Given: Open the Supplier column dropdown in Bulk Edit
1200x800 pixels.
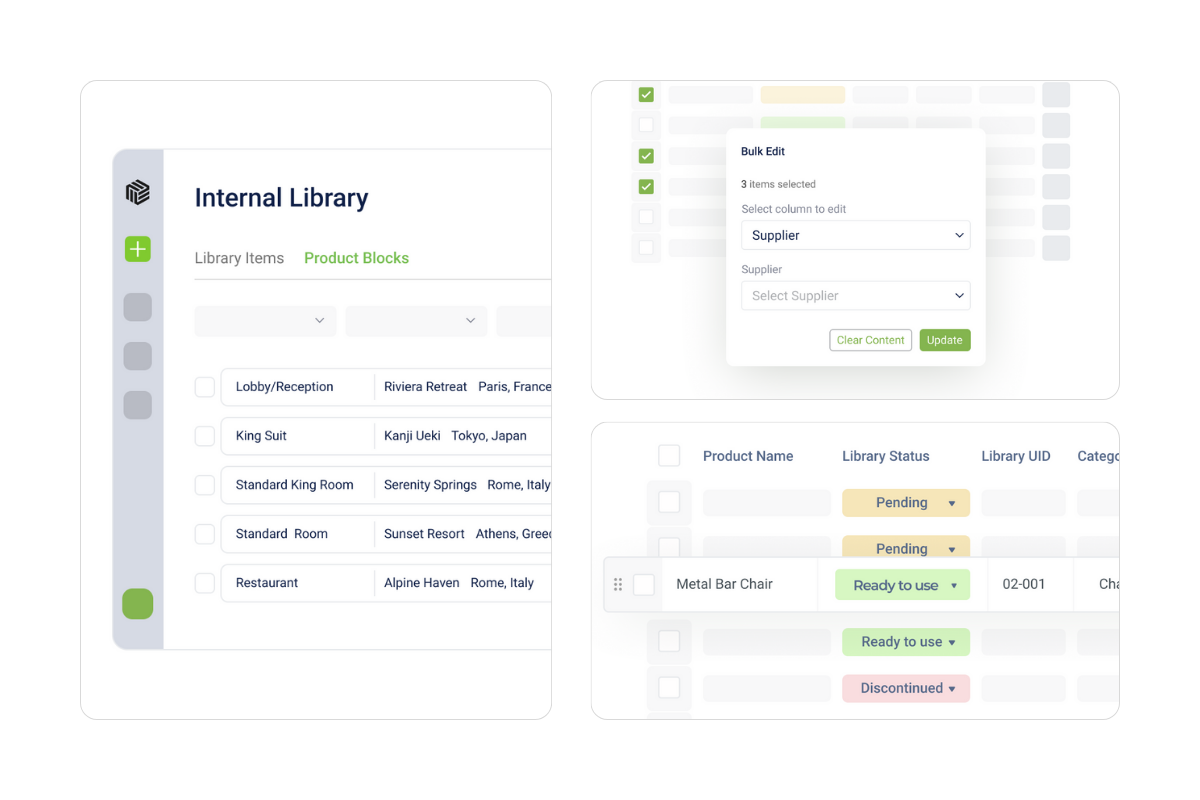Looking at the screenshot, I should 855,235.
